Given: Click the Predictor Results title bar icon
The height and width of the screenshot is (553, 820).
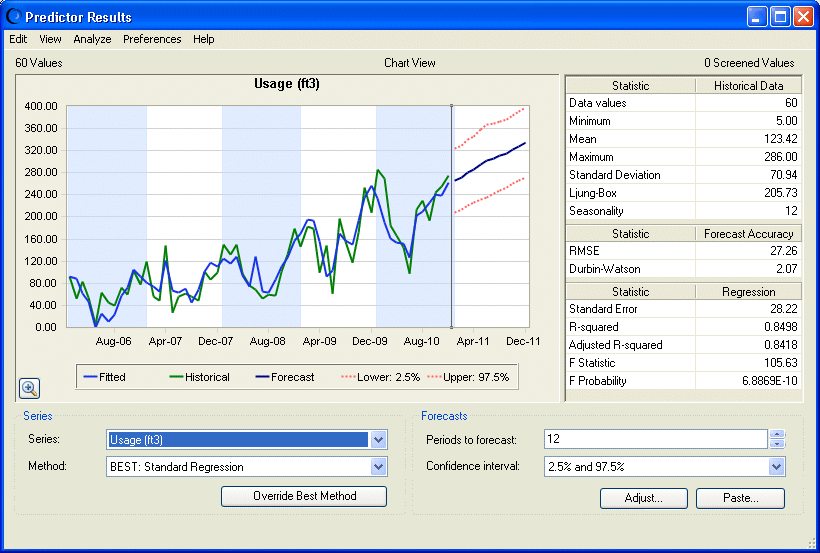Looking at the screenshot, I should pyautogui.click(x=14, y=17).
